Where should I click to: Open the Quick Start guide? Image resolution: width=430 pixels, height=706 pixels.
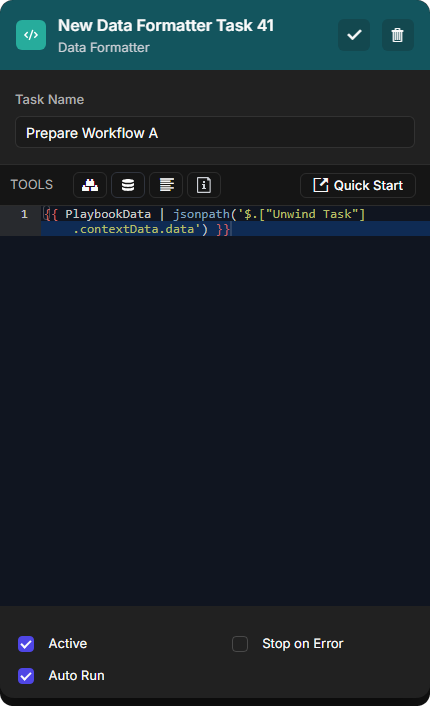tap(358, 186)
